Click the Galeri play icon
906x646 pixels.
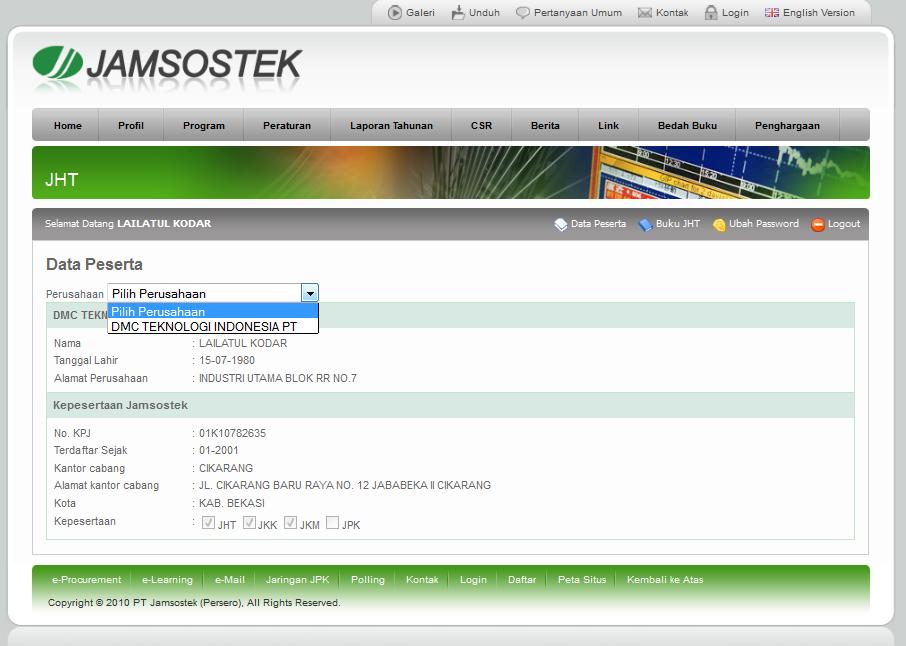tap(395, 12)
